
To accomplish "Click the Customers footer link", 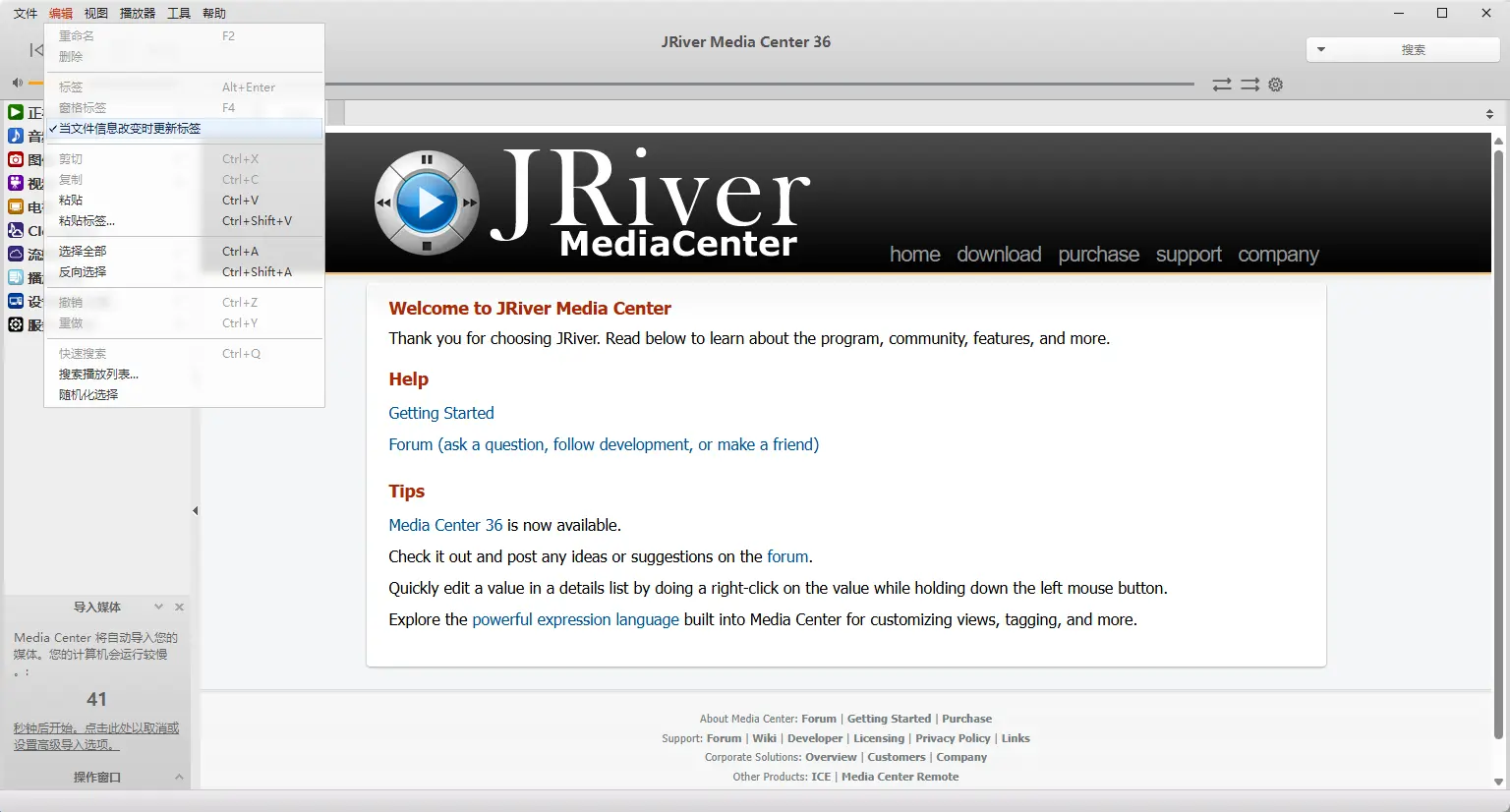I will pyautogui.click(x=897, y=757).
